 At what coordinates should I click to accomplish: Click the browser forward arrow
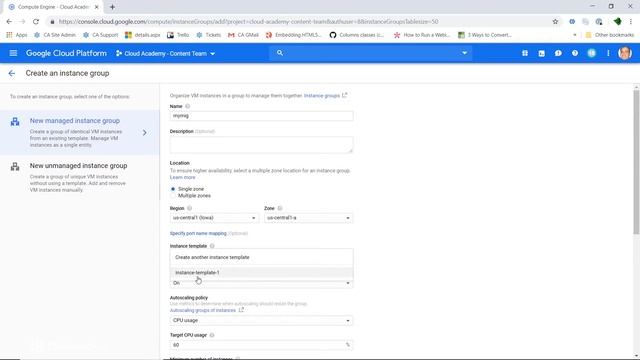[x=22, y=22]
